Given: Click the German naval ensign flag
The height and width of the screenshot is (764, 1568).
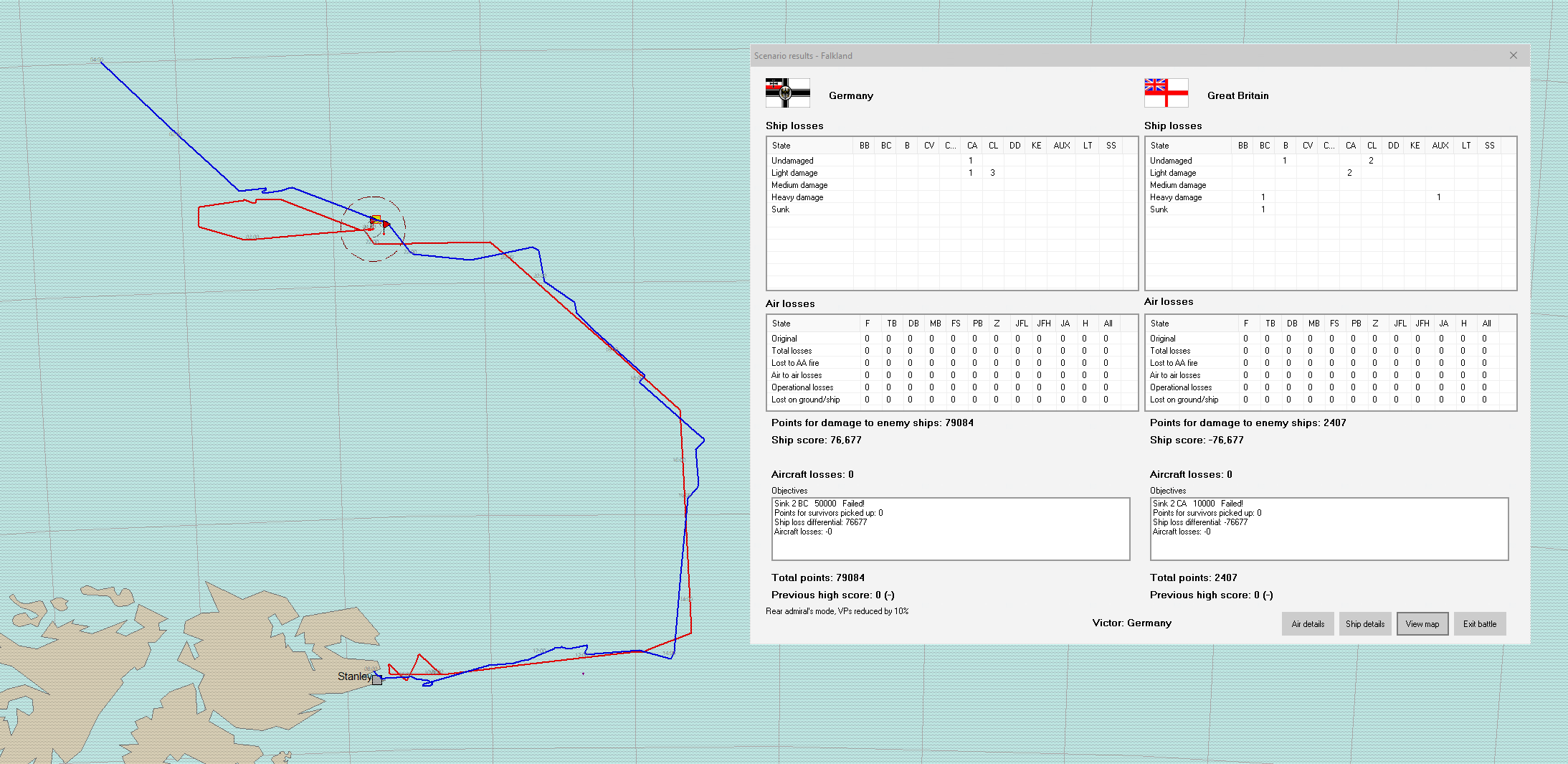Looking at the screenshot, I should point(787,93).
